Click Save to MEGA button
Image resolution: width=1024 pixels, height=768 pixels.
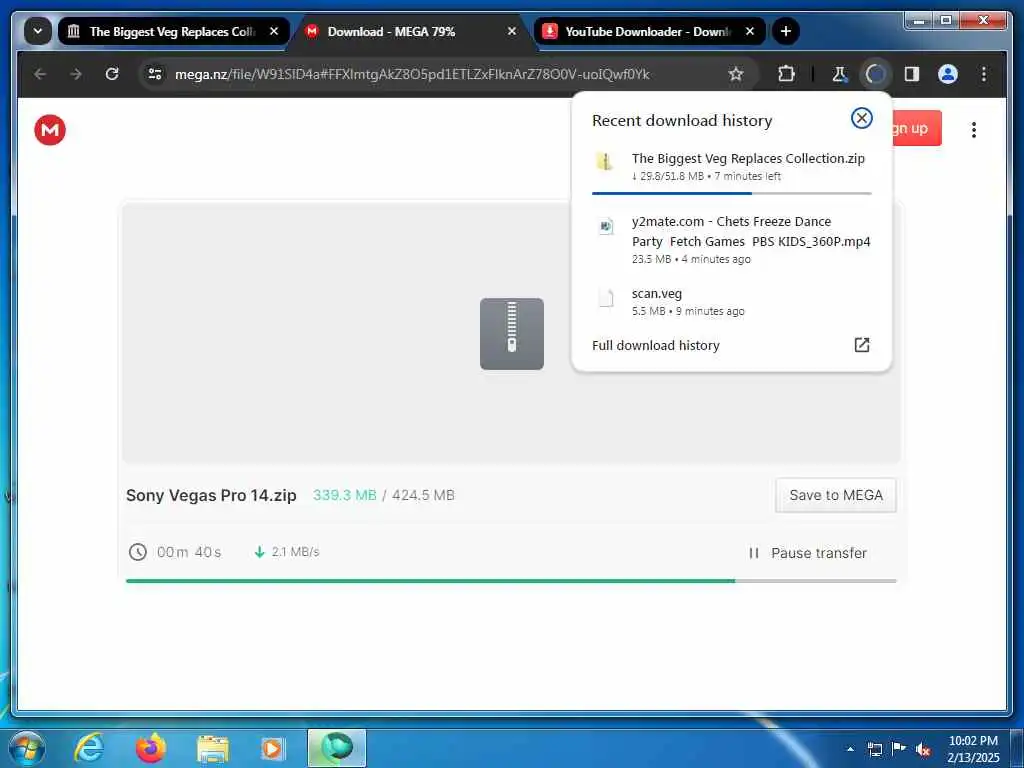coord(835,495)
